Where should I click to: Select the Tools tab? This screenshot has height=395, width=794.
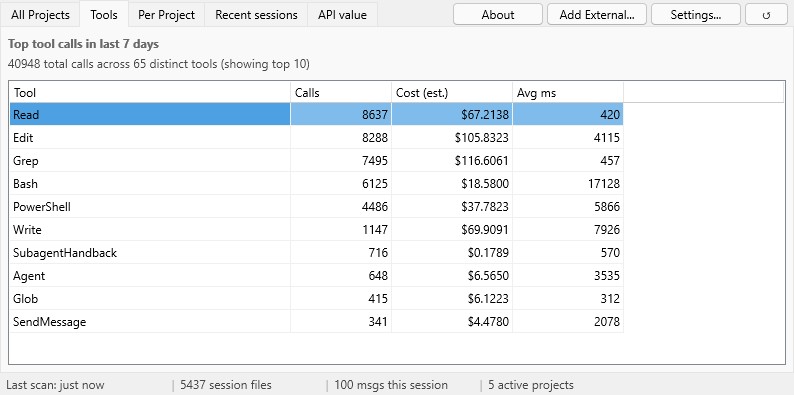(104, 15)
